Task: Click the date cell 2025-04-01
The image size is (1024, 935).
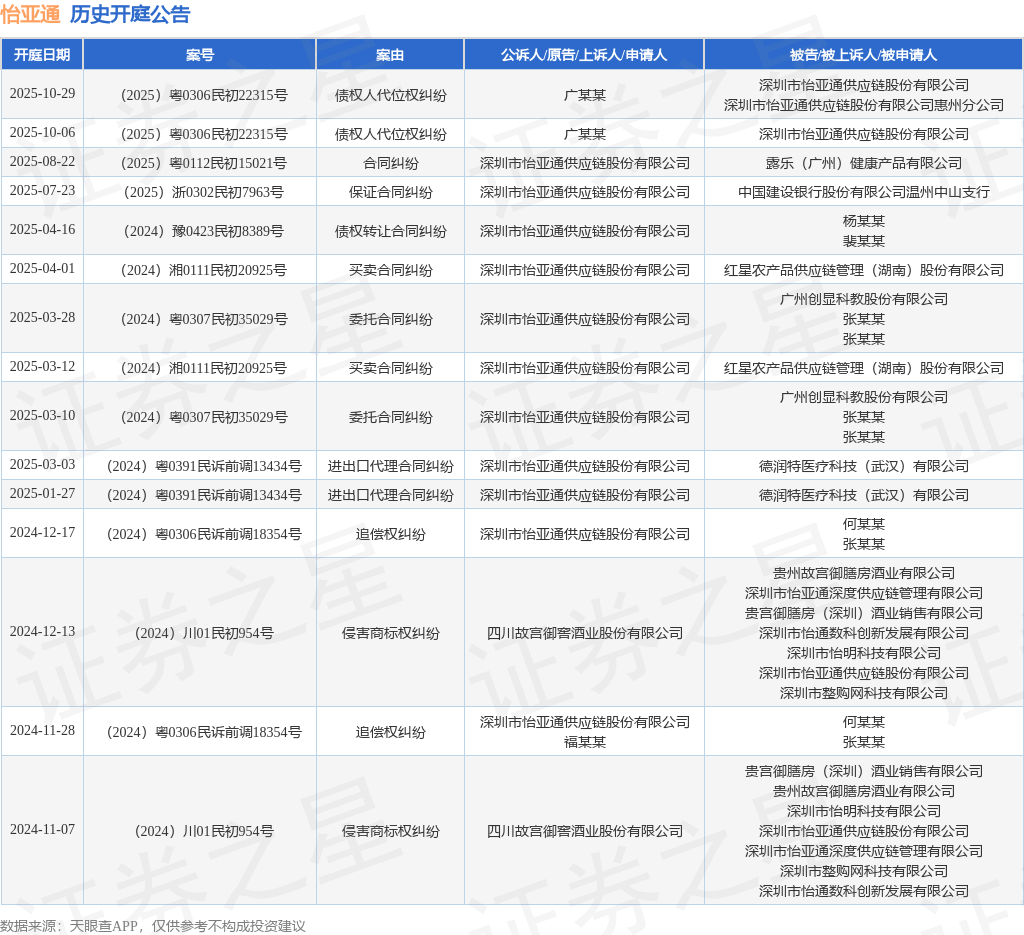Action: point(42,268)
